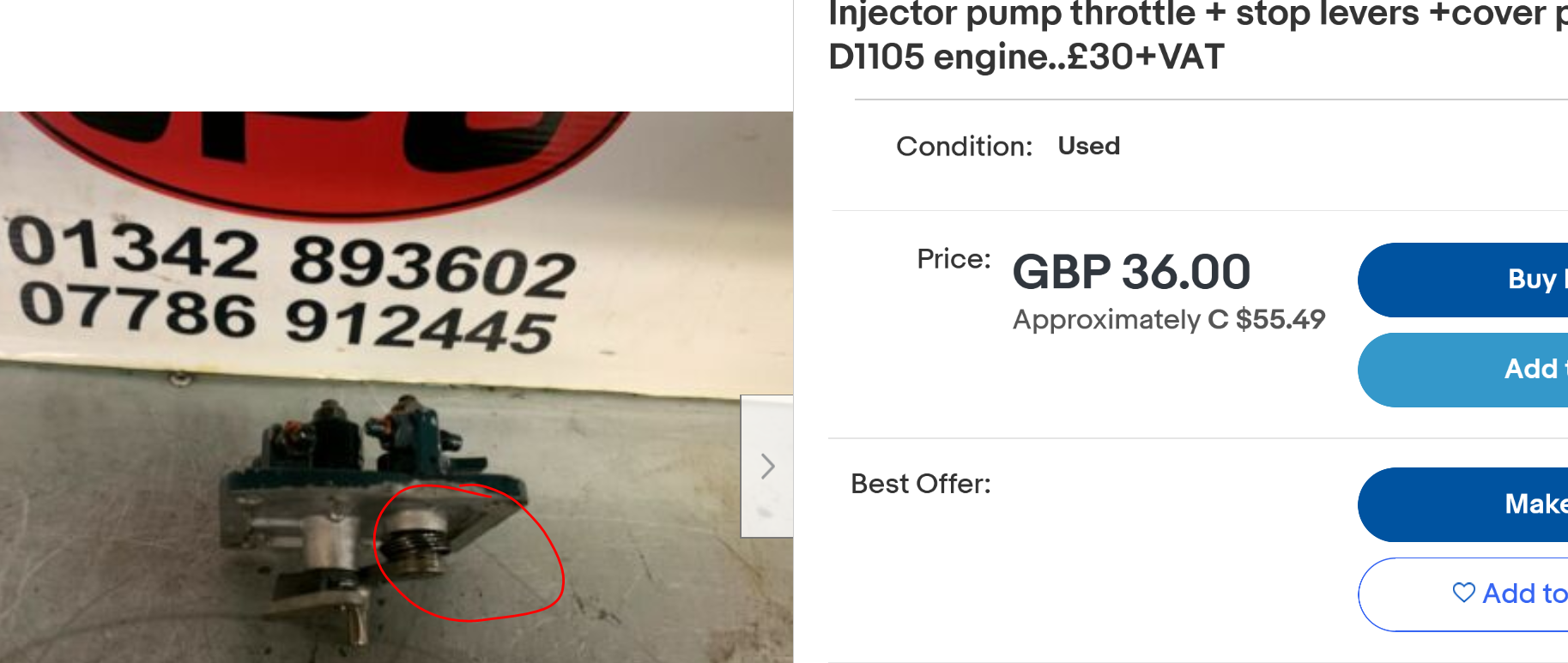Image resolution: width=1568 pixels, height=663 pixels.
Task: Click the Condition: label
Action: 964,147
